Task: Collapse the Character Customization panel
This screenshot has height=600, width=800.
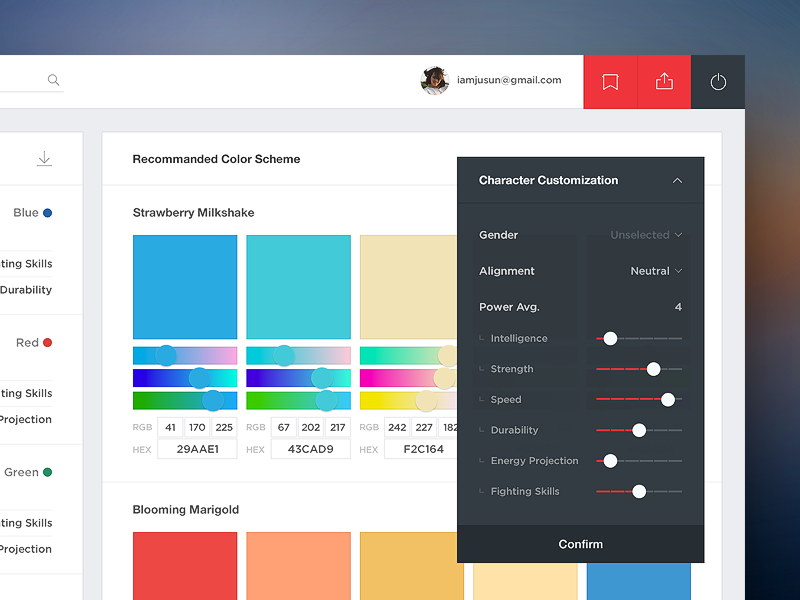Action: tap(676, 180)
